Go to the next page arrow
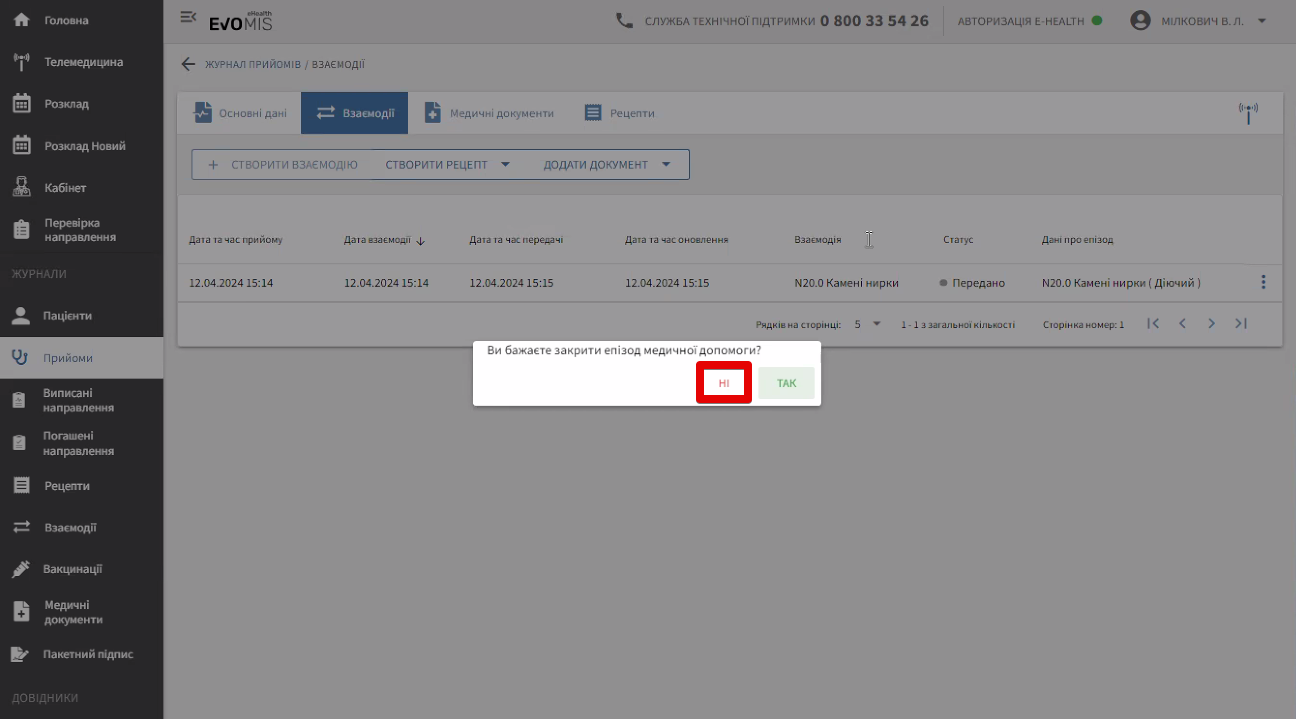Viewport: 1296px width, 719px height. click(1211, 324)
